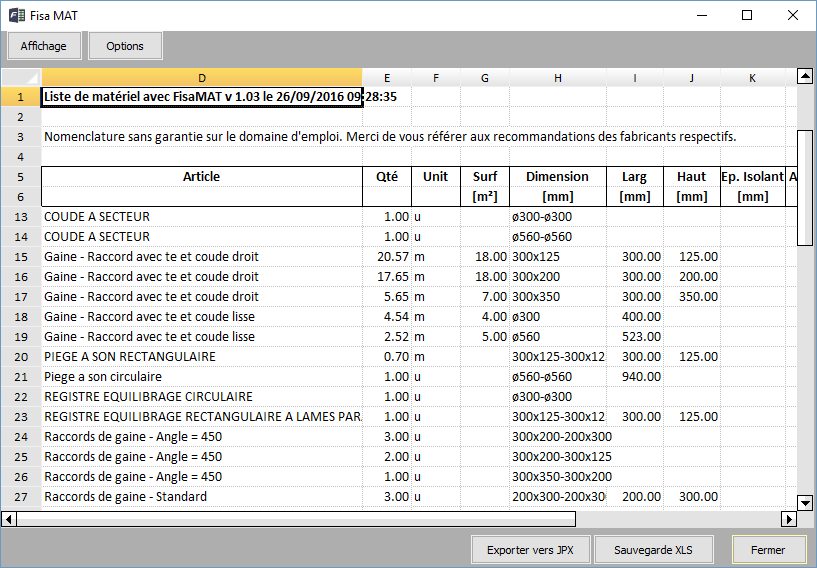817x568 pixels.
Task: Click the Fisa MAT app icon in title bar
Action: [17, 16]
